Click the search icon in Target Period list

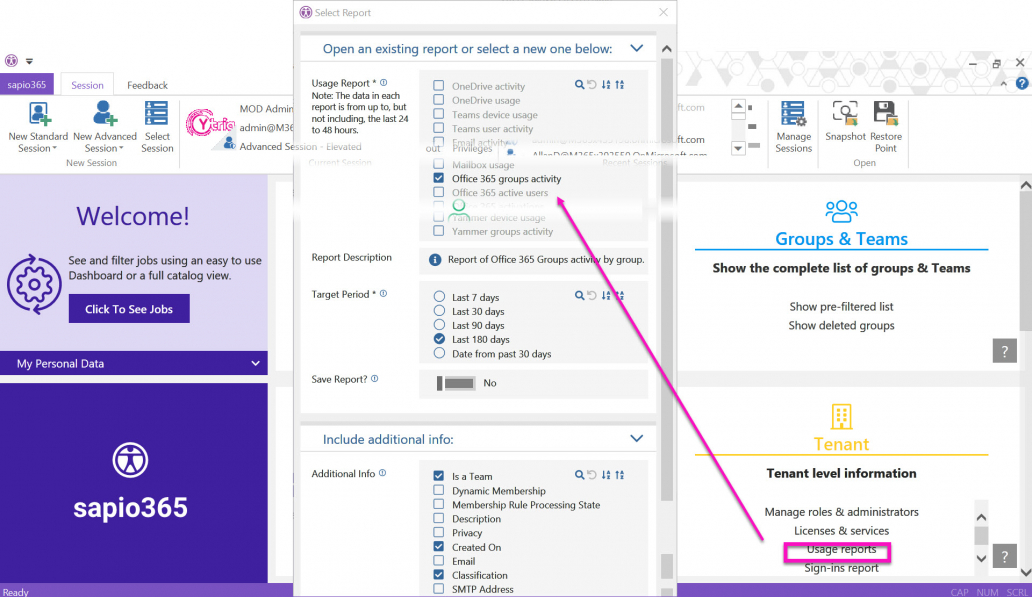pos(579,296)
